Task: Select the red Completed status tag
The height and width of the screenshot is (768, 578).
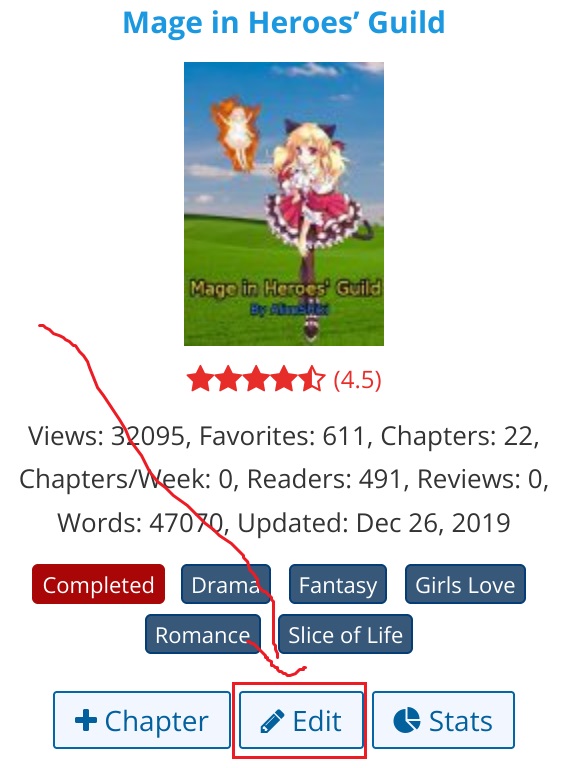Action: coord(98,584)
